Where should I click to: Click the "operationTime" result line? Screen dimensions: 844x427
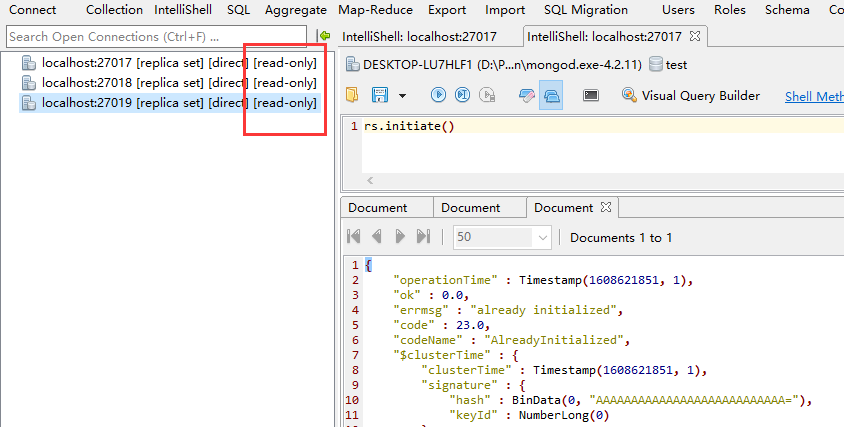pyautogui.click(x=543, y=280)
